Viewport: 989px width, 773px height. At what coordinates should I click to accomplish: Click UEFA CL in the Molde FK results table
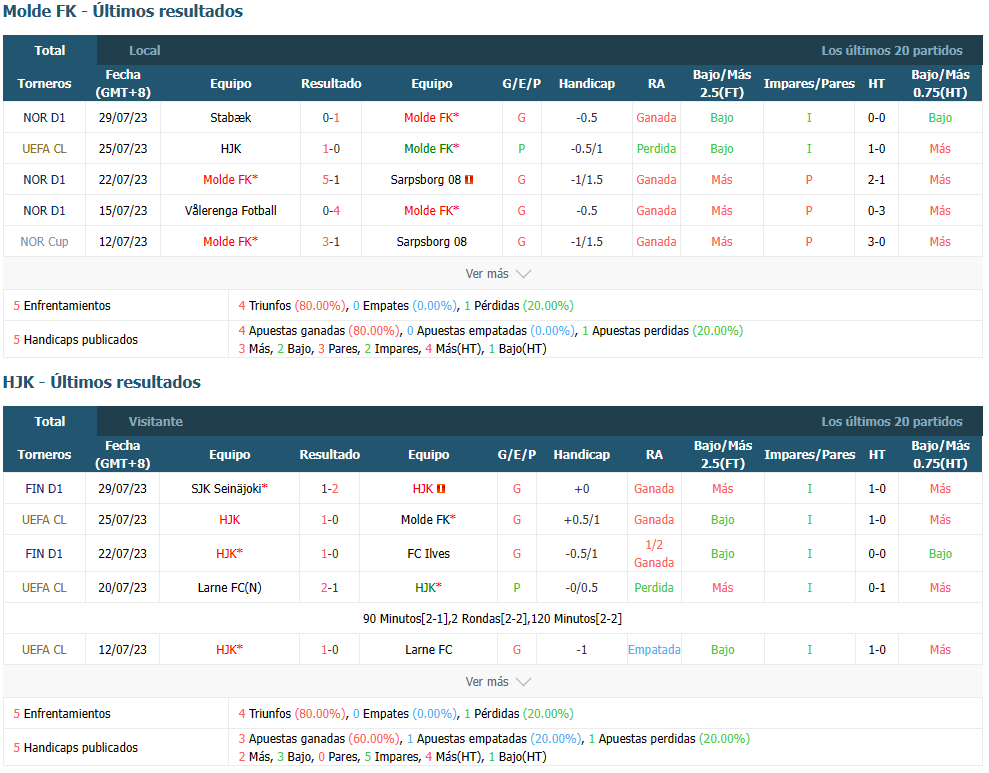click(44, 149)
